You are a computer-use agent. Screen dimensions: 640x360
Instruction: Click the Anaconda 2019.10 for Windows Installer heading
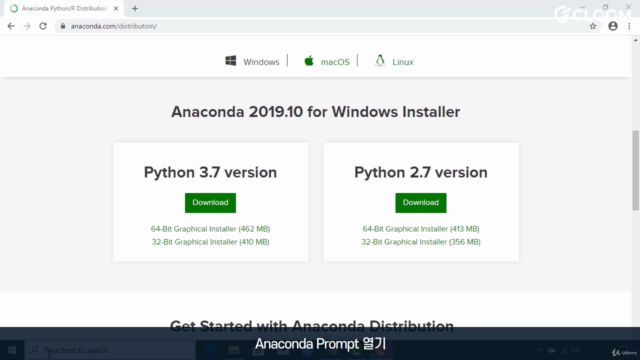316,112
